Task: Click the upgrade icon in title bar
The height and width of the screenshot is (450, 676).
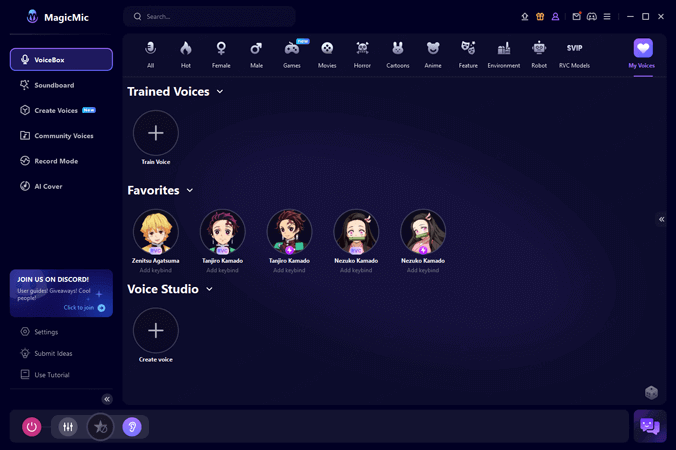Action: tap(525, 16)
